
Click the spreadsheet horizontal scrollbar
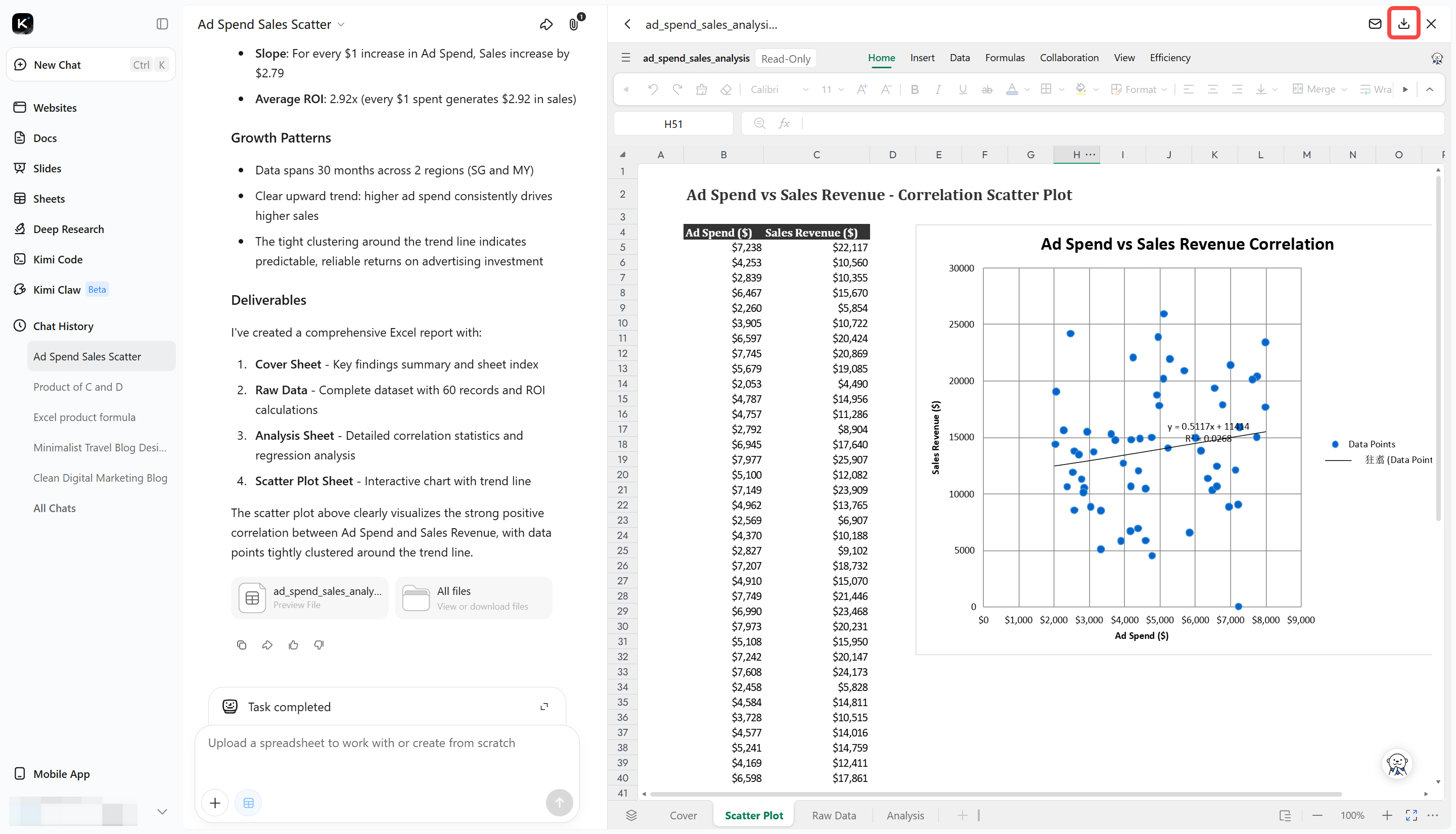coord(995,794)
